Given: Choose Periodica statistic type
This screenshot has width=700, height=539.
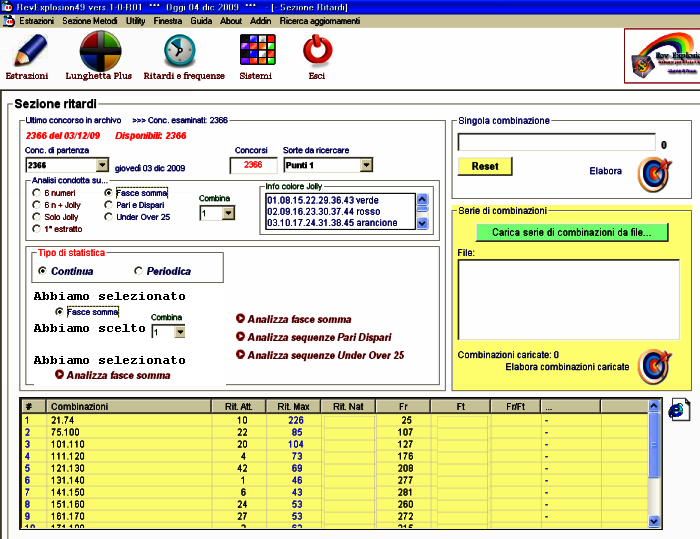Looking at the screenshot, I should tap(138, 271).
